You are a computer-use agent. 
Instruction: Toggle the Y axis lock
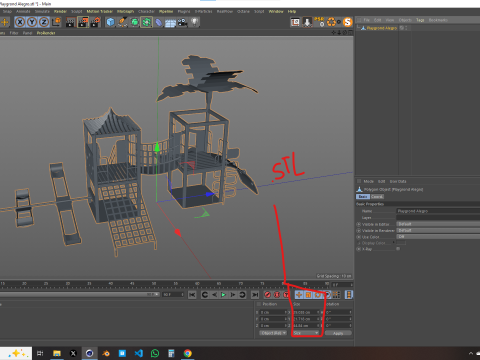click(x=32, y=22)
